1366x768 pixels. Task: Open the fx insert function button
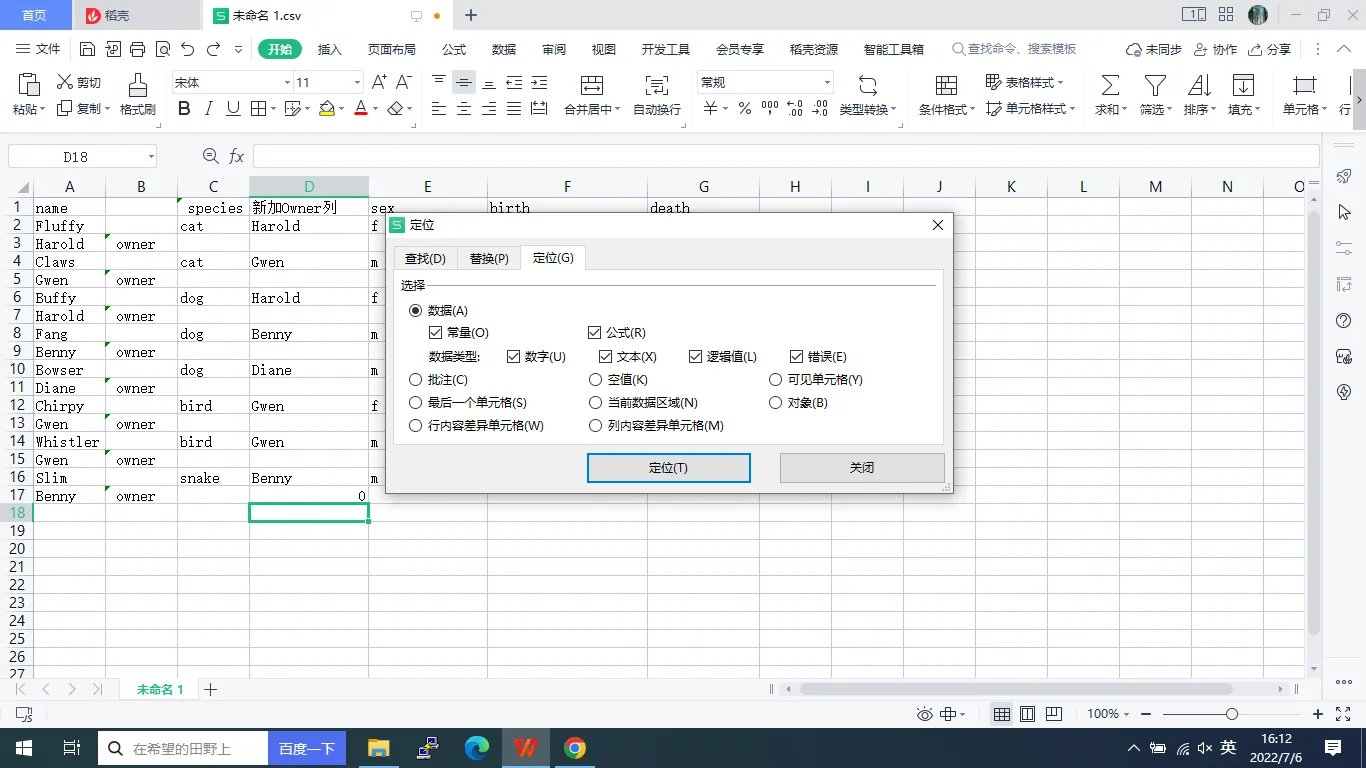click(x=237, y=156)
